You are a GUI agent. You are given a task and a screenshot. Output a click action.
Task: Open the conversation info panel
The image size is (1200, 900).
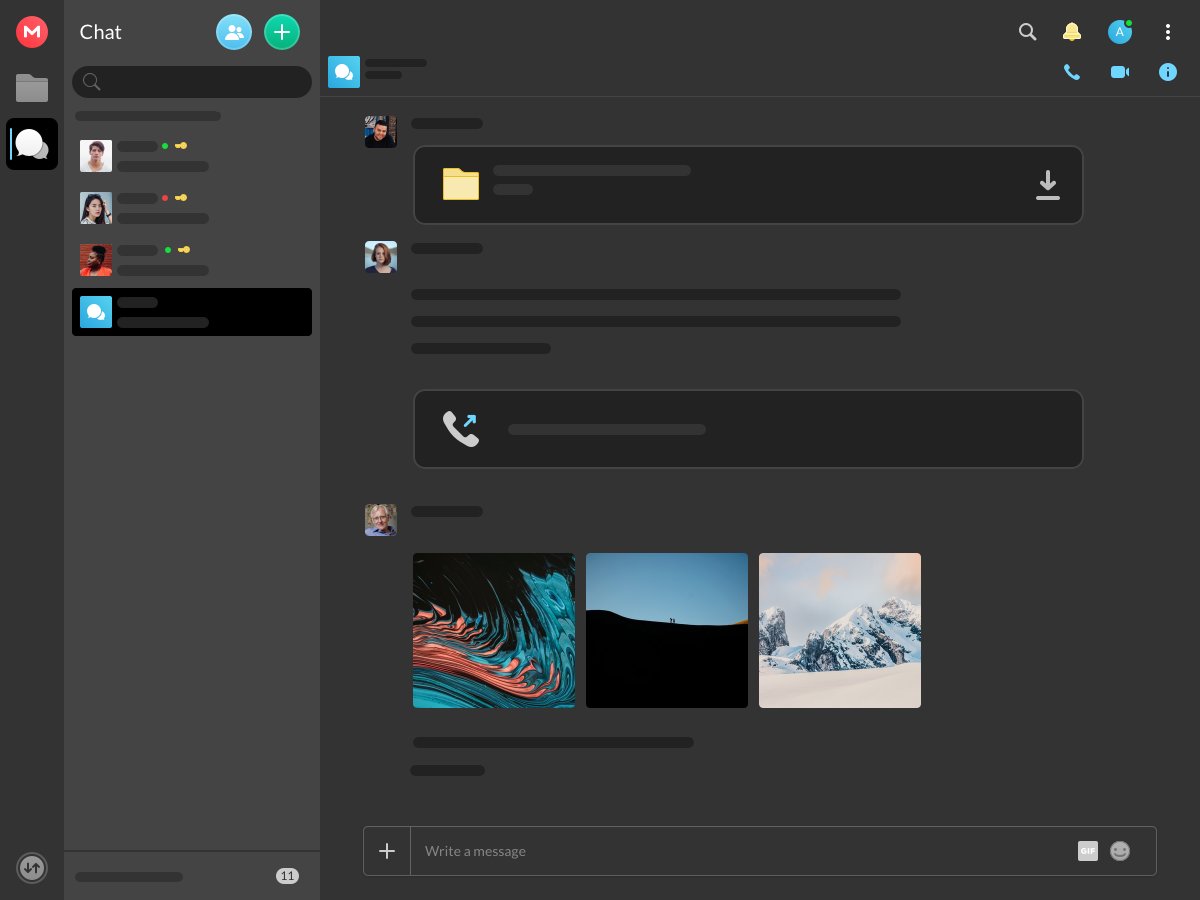coord(1168,72)
